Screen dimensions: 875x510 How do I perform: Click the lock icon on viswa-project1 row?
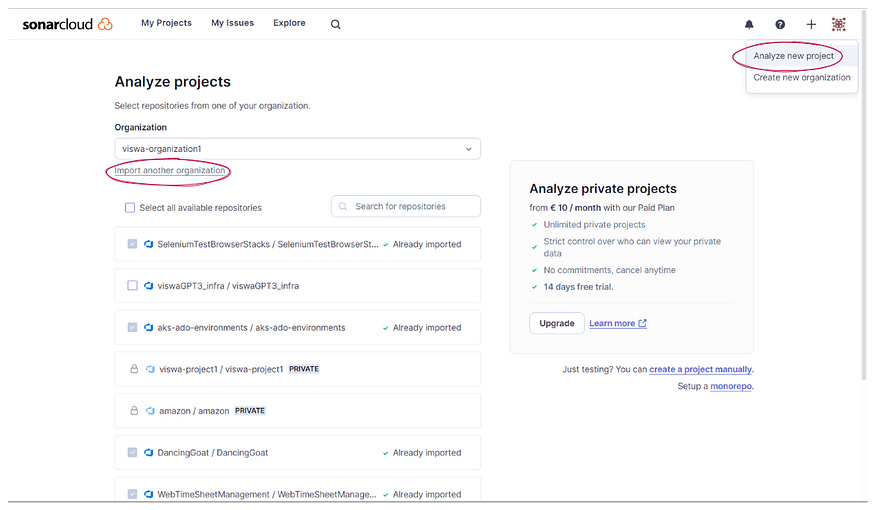134,369
